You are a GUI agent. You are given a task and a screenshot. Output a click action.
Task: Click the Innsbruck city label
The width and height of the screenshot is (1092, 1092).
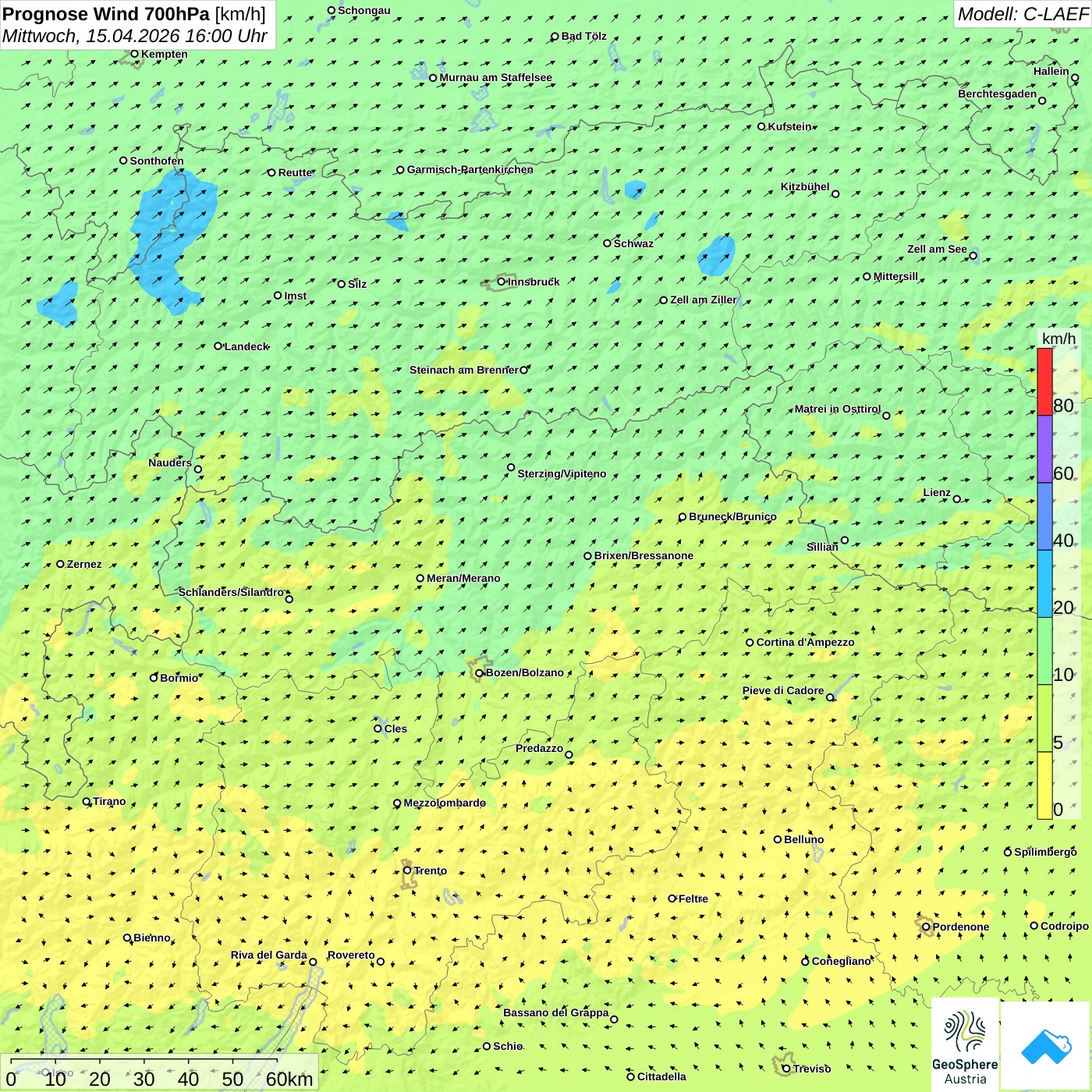[534, 282]
